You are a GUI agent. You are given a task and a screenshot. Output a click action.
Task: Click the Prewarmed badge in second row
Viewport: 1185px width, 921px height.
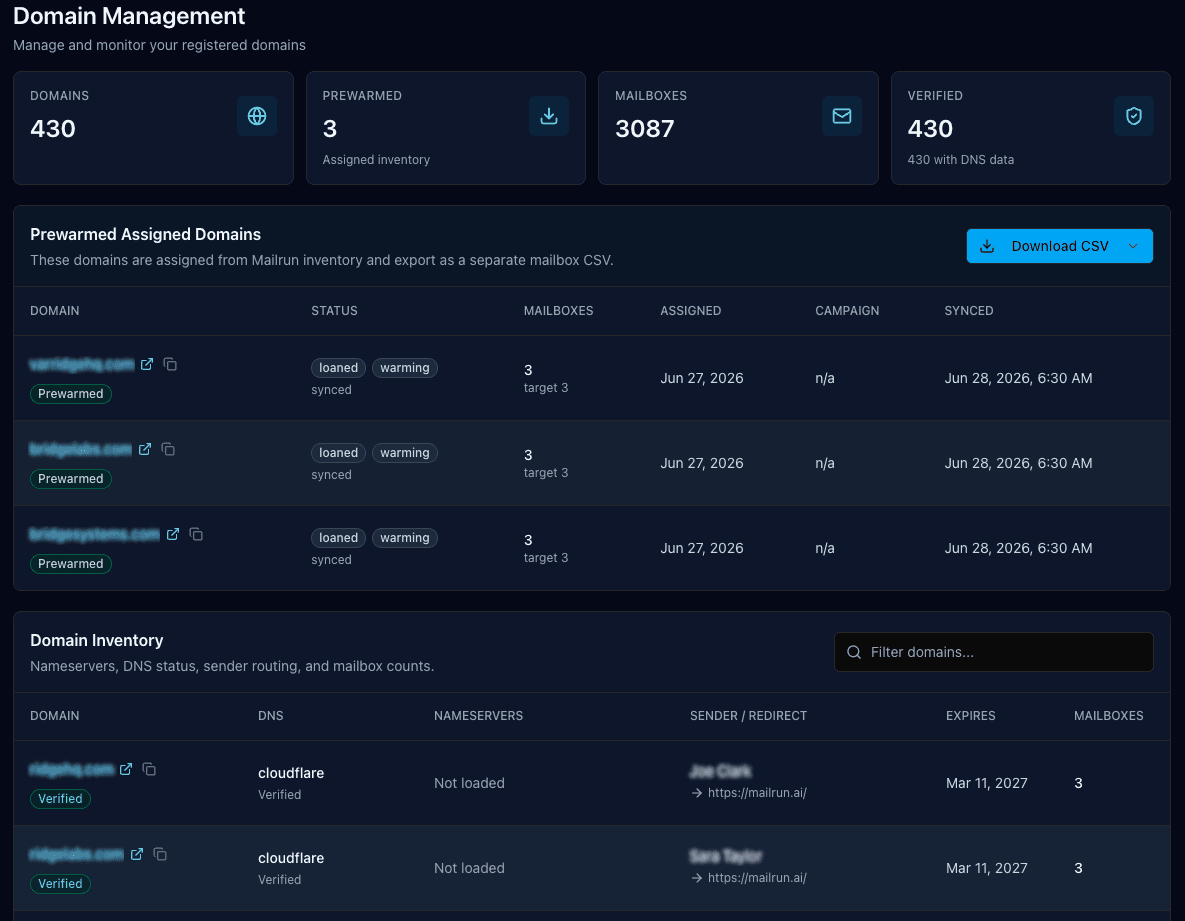71,479
